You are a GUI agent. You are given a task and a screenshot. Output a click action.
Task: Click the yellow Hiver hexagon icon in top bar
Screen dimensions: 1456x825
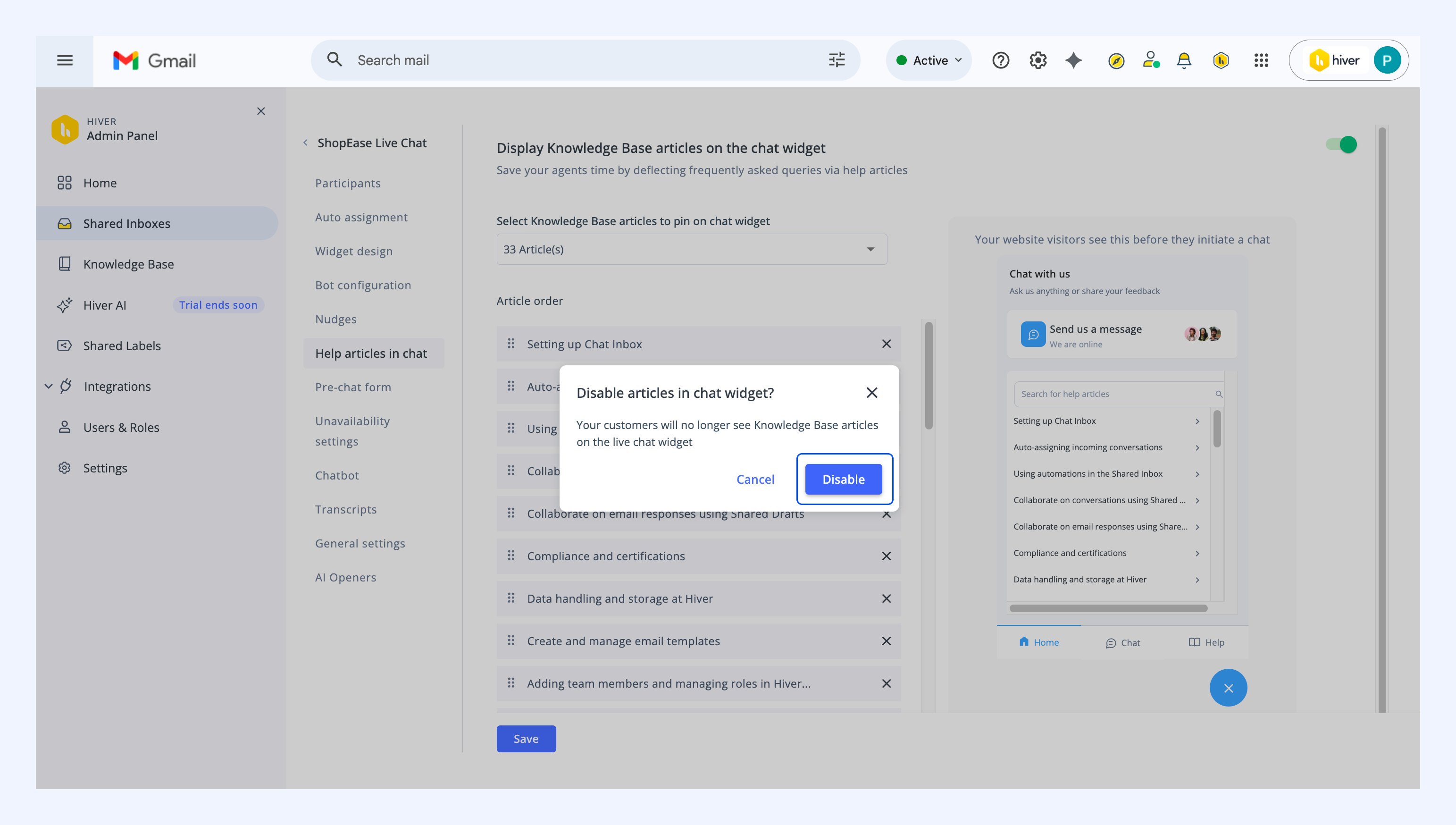click(1221, 60)
